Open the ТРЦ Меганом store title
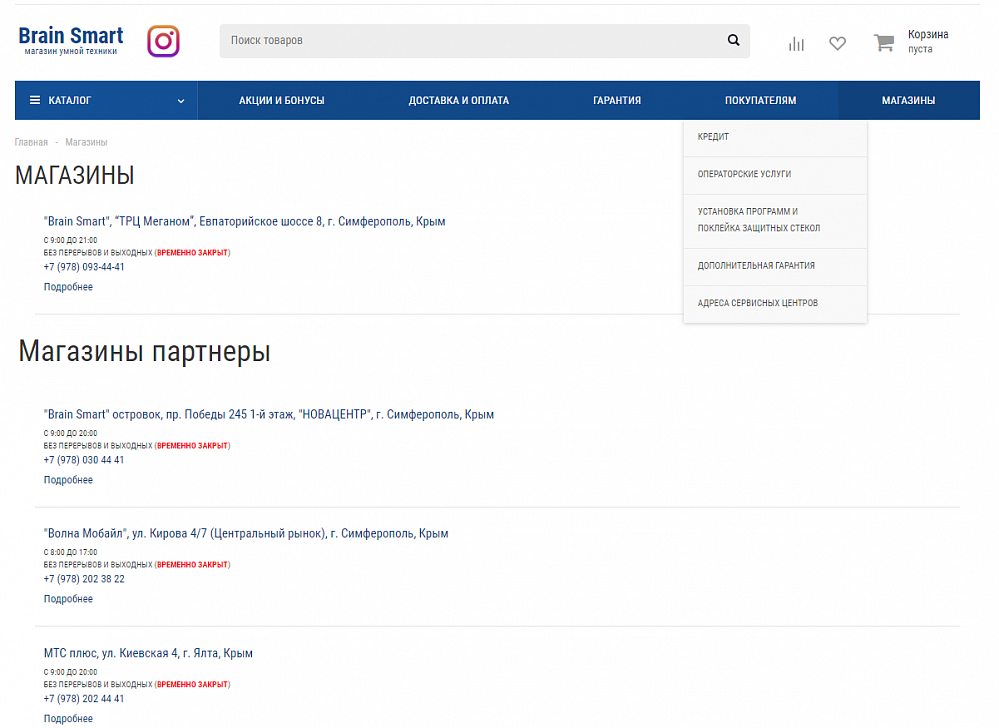This screenshot has height=728, width=999. pyautogui.click(x=245, y=222)
